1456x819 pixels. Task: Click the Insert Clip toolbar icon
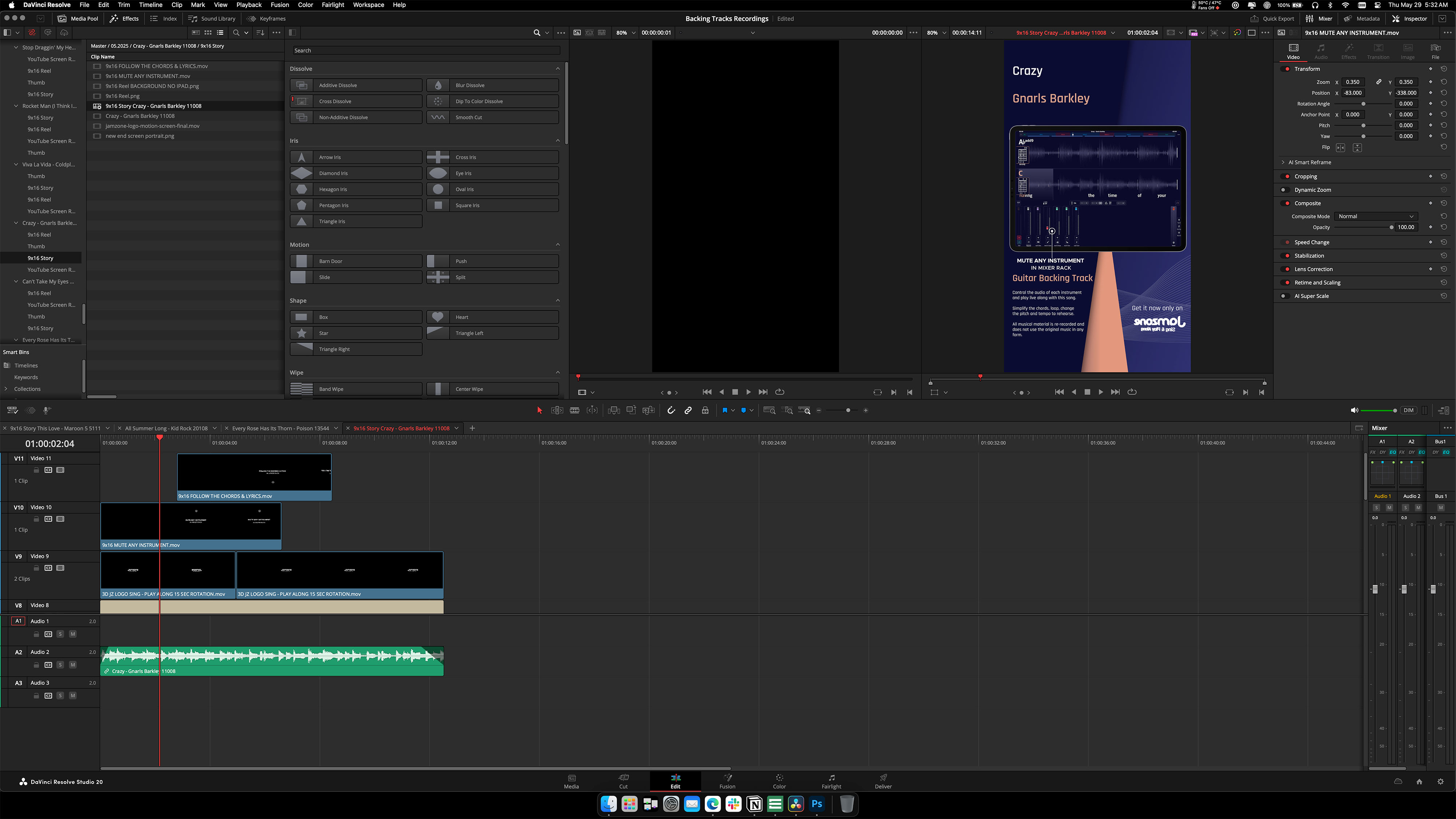click(x=614, y=410)
